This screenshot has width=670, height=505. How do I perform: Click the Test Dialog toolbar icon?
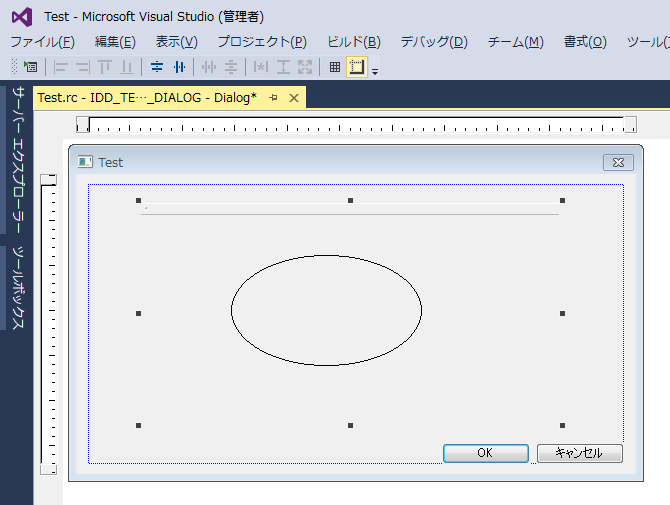(30, 67)
